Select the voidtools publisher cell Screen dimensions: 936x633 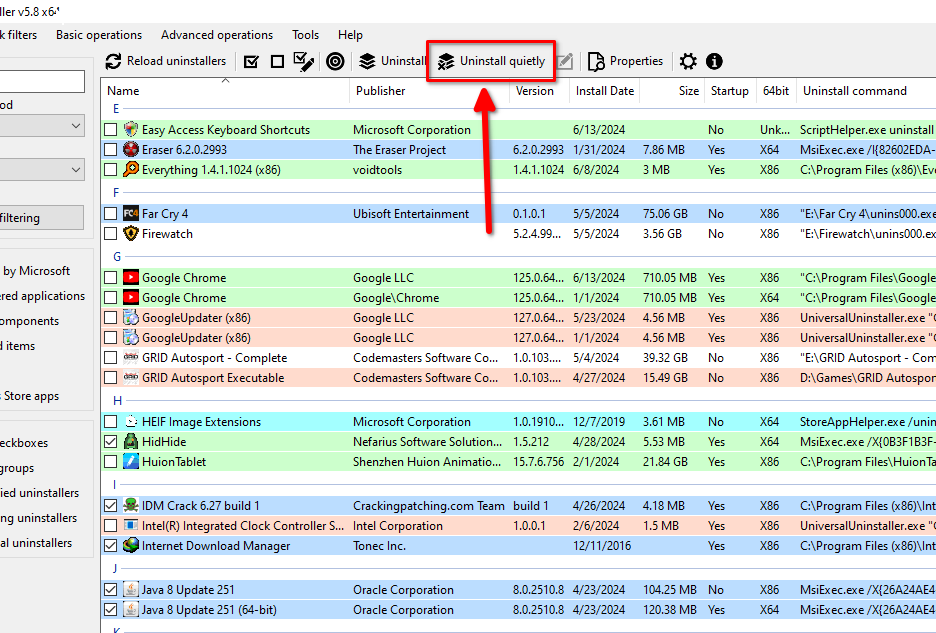[x=377, y=170]
